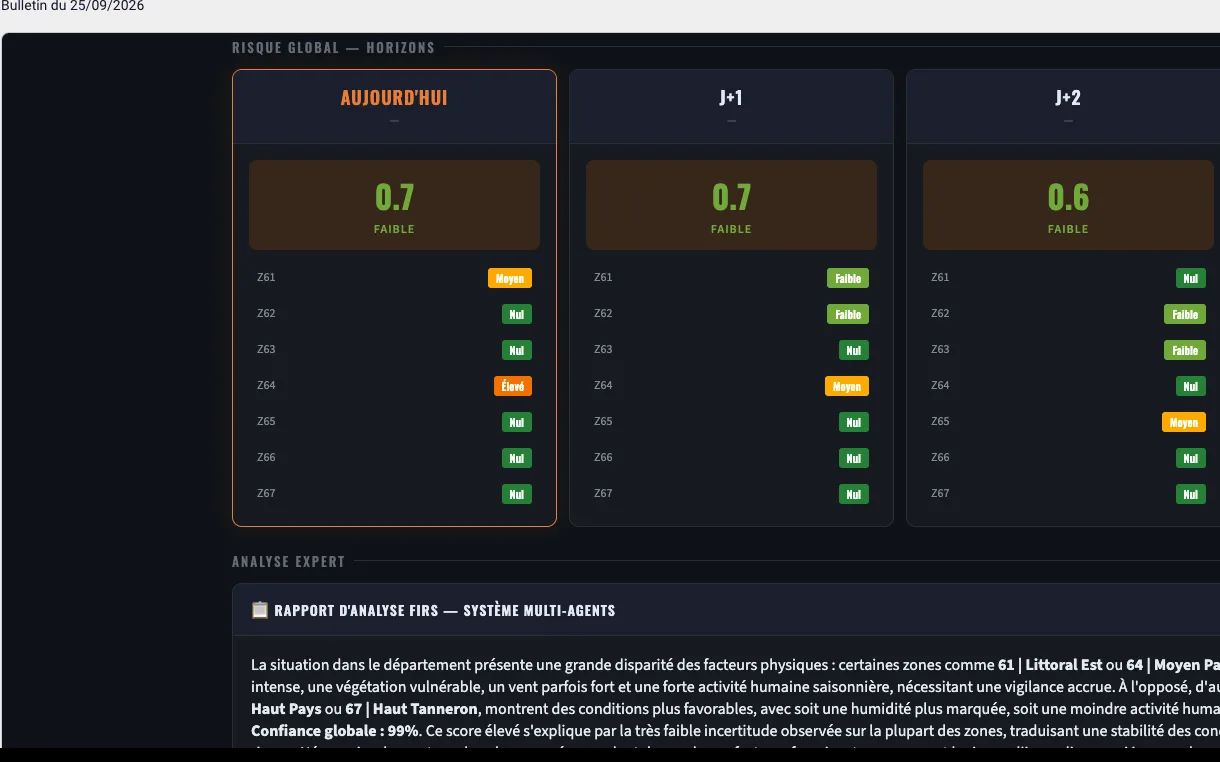
Task: Click the Nul badge for Z63 under J+1
Action: coord(854,350)
